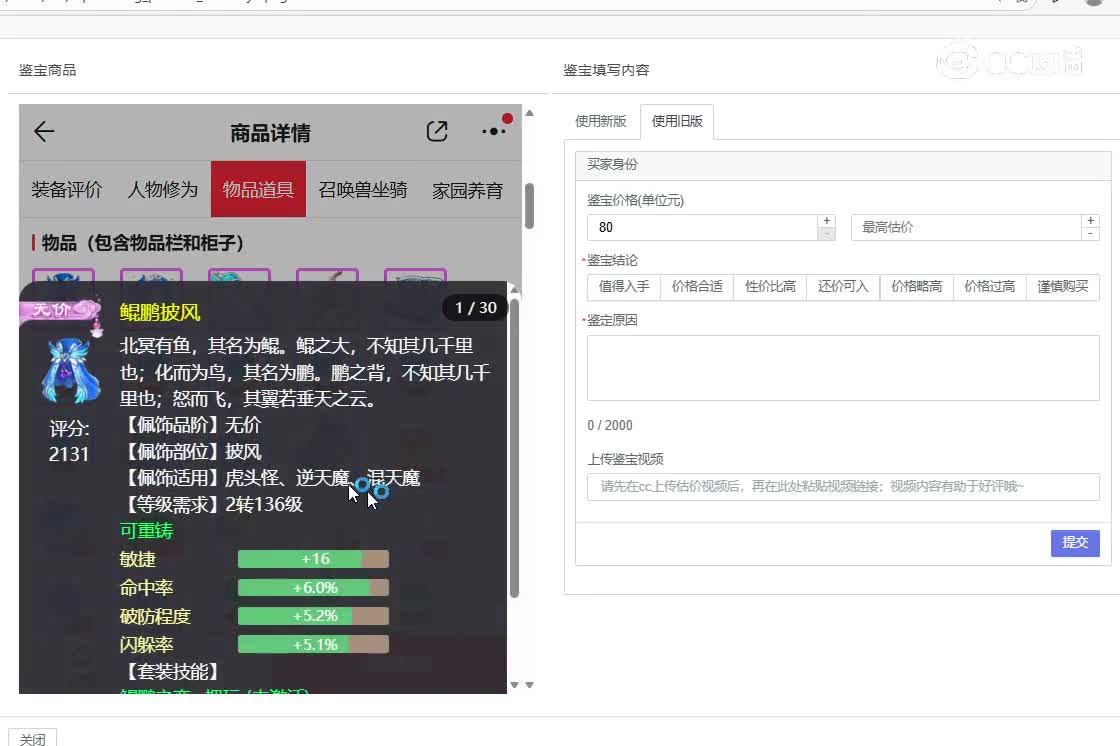Switch to the 使用旧版 tab

click(677, 121)
